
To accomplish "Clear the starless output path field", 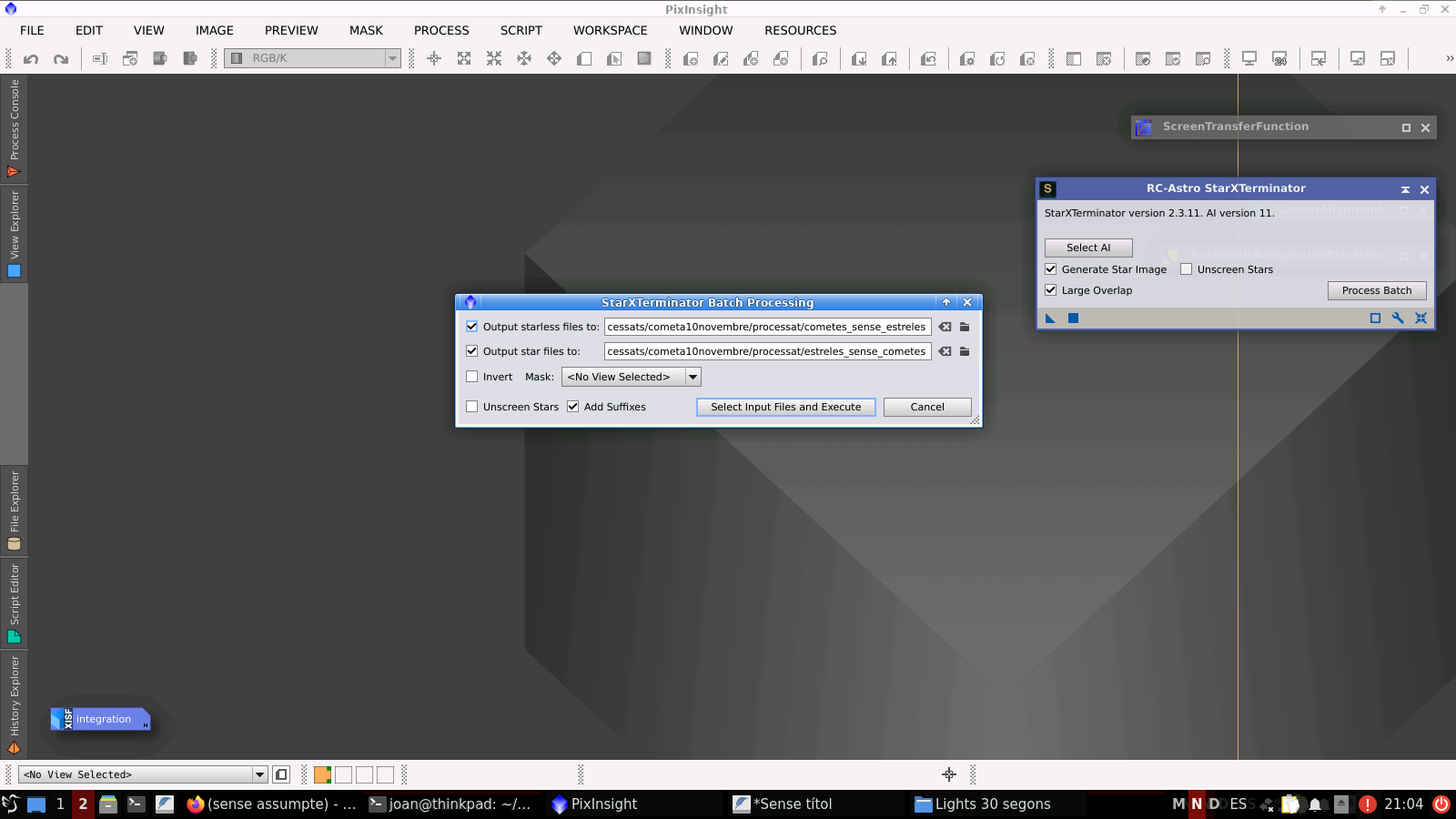I will 945,327.
